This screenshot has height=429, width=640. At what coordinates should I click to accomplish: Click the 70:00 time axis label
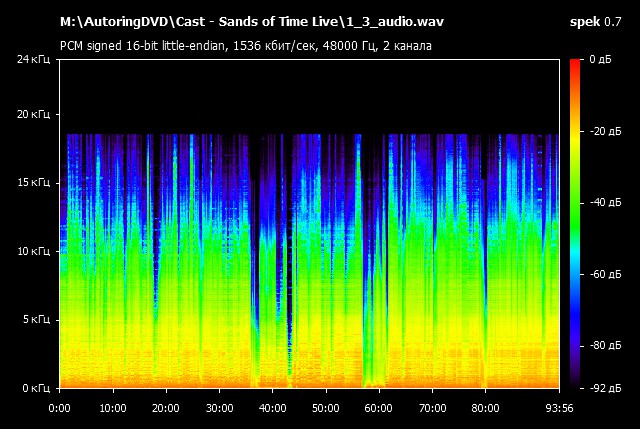click(433, 408)
